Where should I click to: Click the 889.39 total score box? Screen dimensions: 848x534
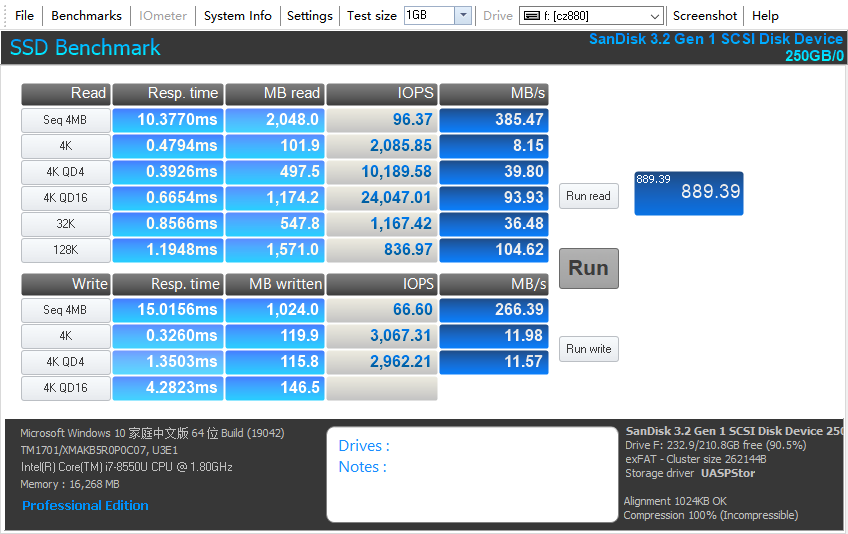[688, 193]
